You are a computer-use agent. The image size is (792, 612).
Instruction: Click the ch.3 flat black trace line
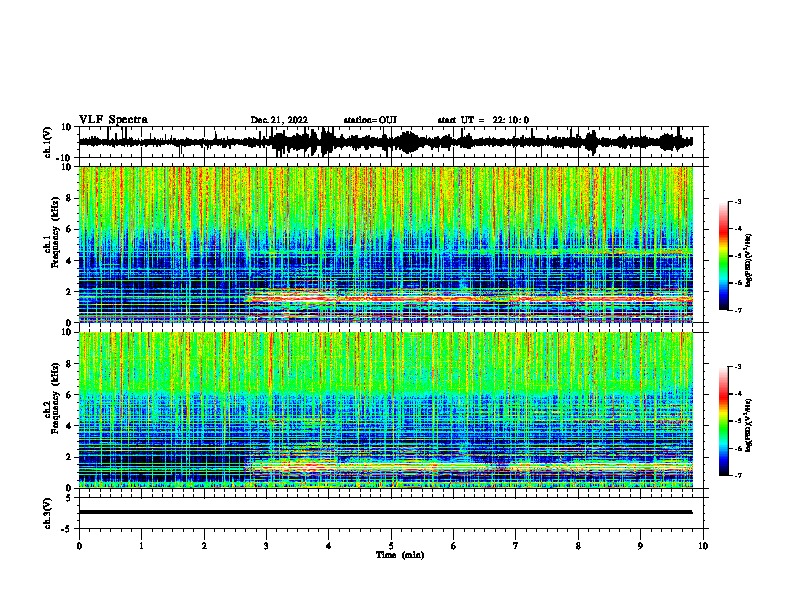[x=385, y=512]
